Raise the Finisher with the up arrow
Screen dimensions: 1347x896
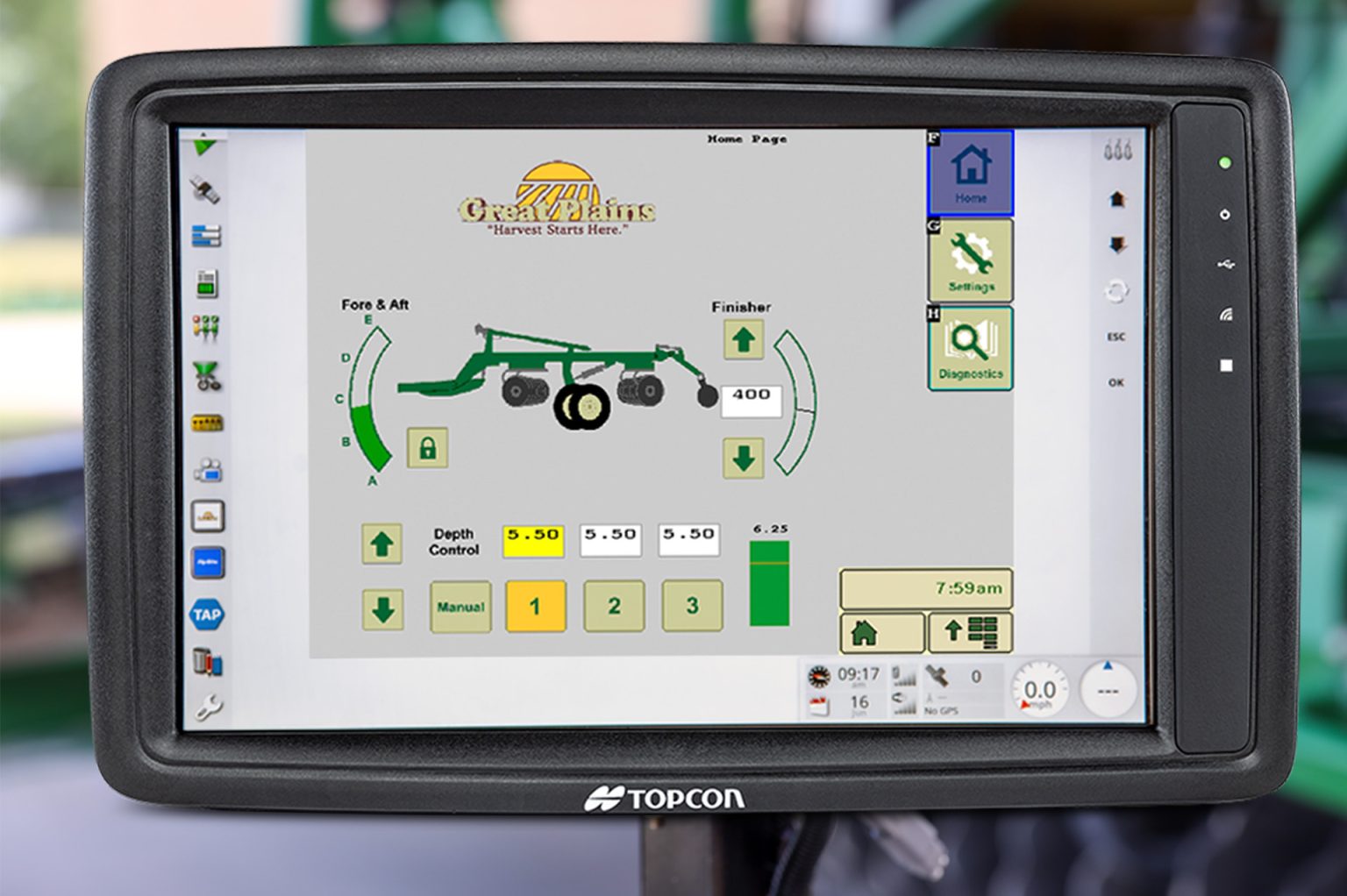(743, 340)
